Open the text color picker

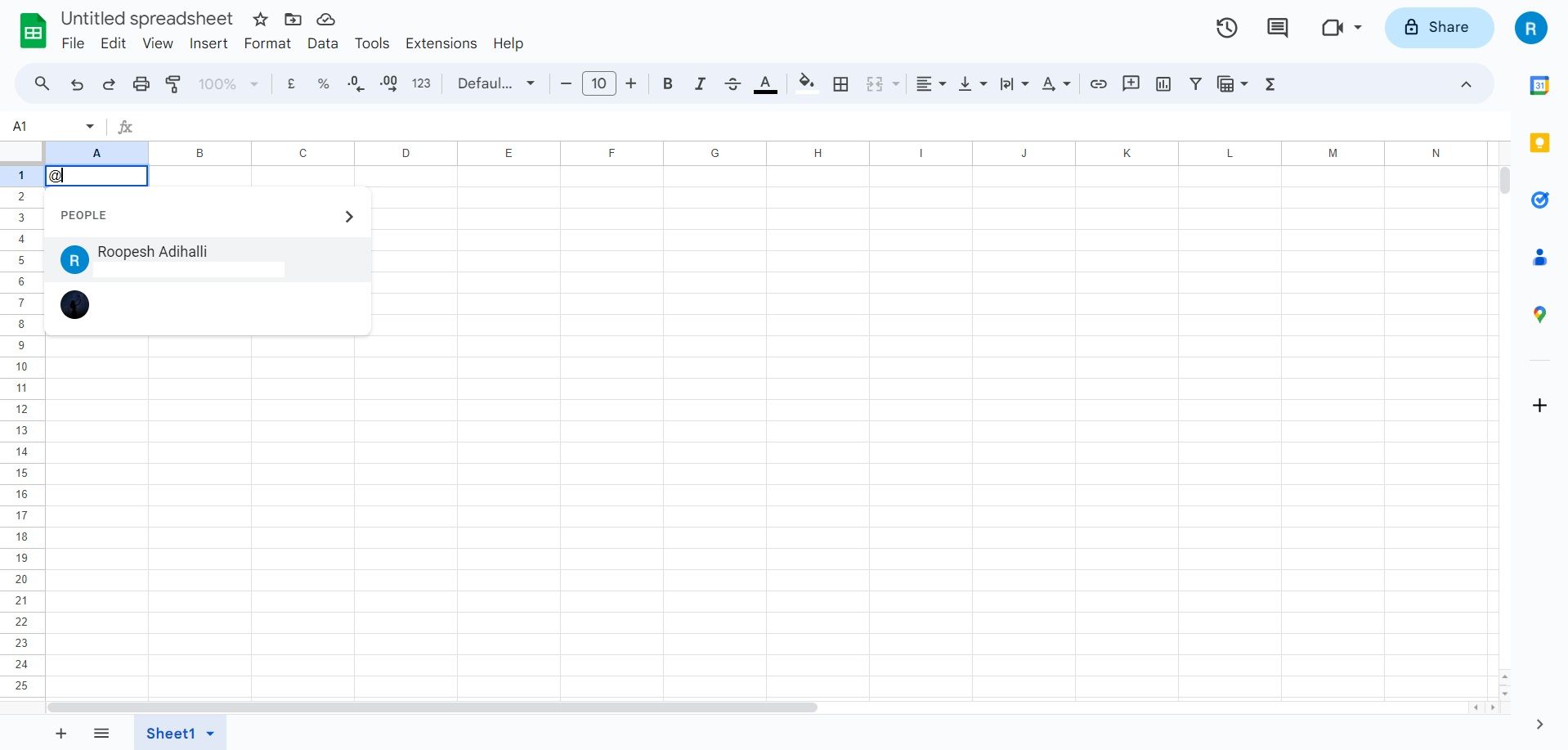765,83
